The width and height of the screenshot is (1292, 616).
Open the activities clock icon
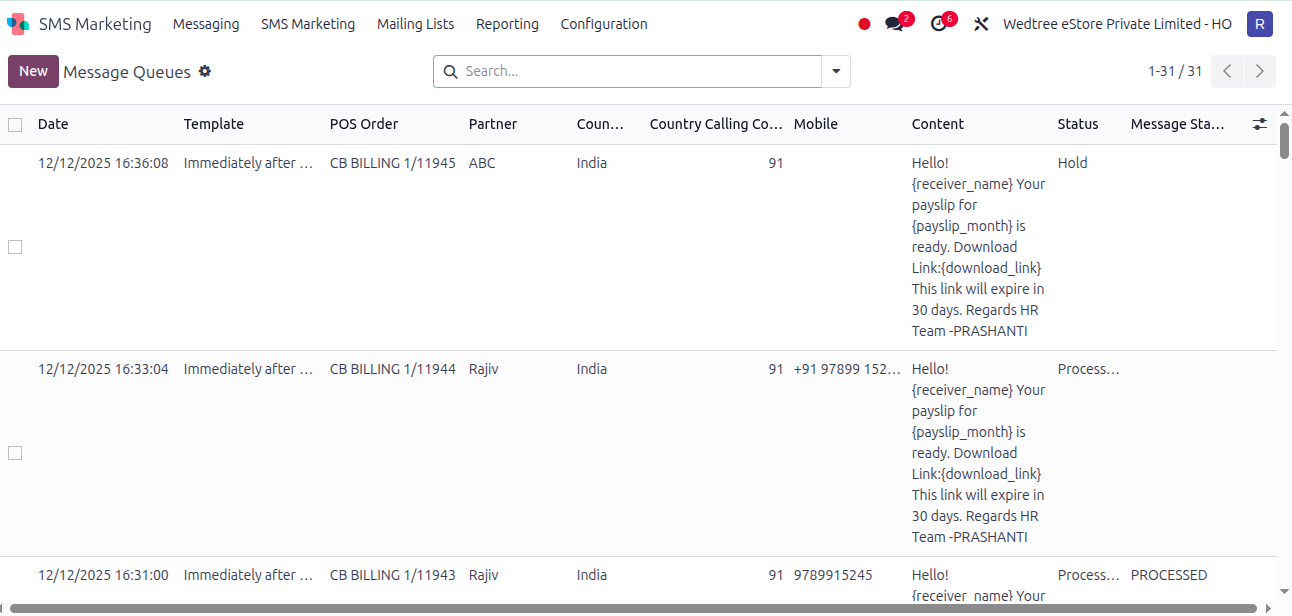tap(937, 22)
